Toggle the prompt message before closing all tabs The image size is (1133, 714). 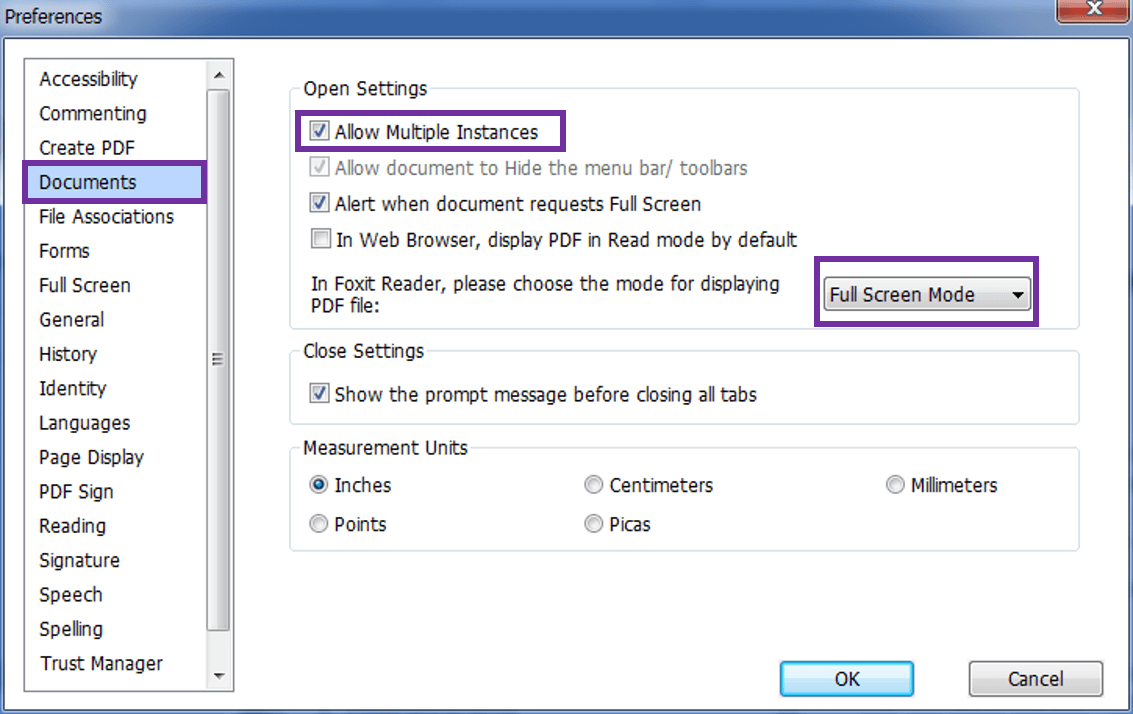pos(318,393)
